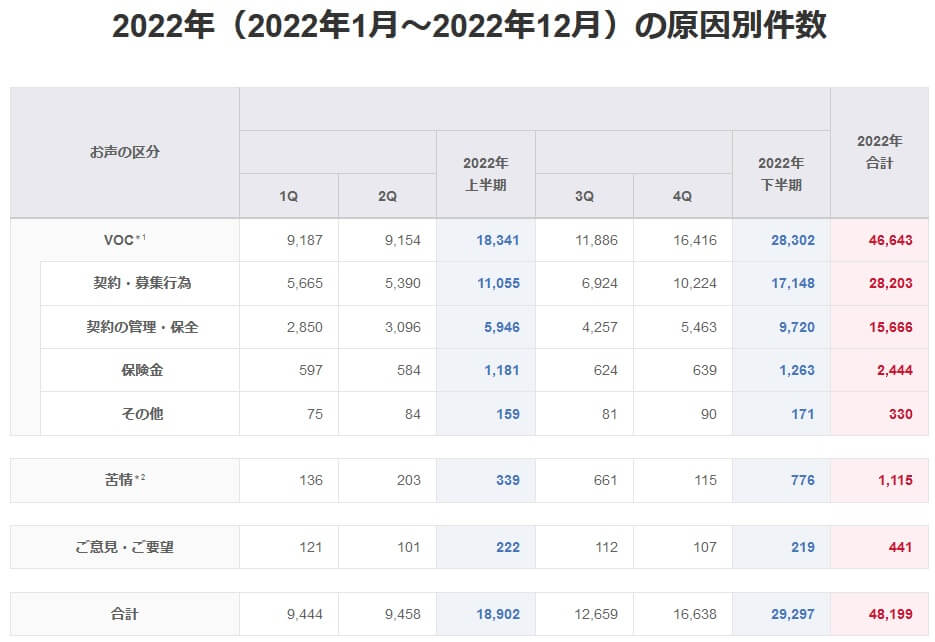Select the 保険金 row label
Viewport: 935px width, 642px height.
[x=142, y=370]
